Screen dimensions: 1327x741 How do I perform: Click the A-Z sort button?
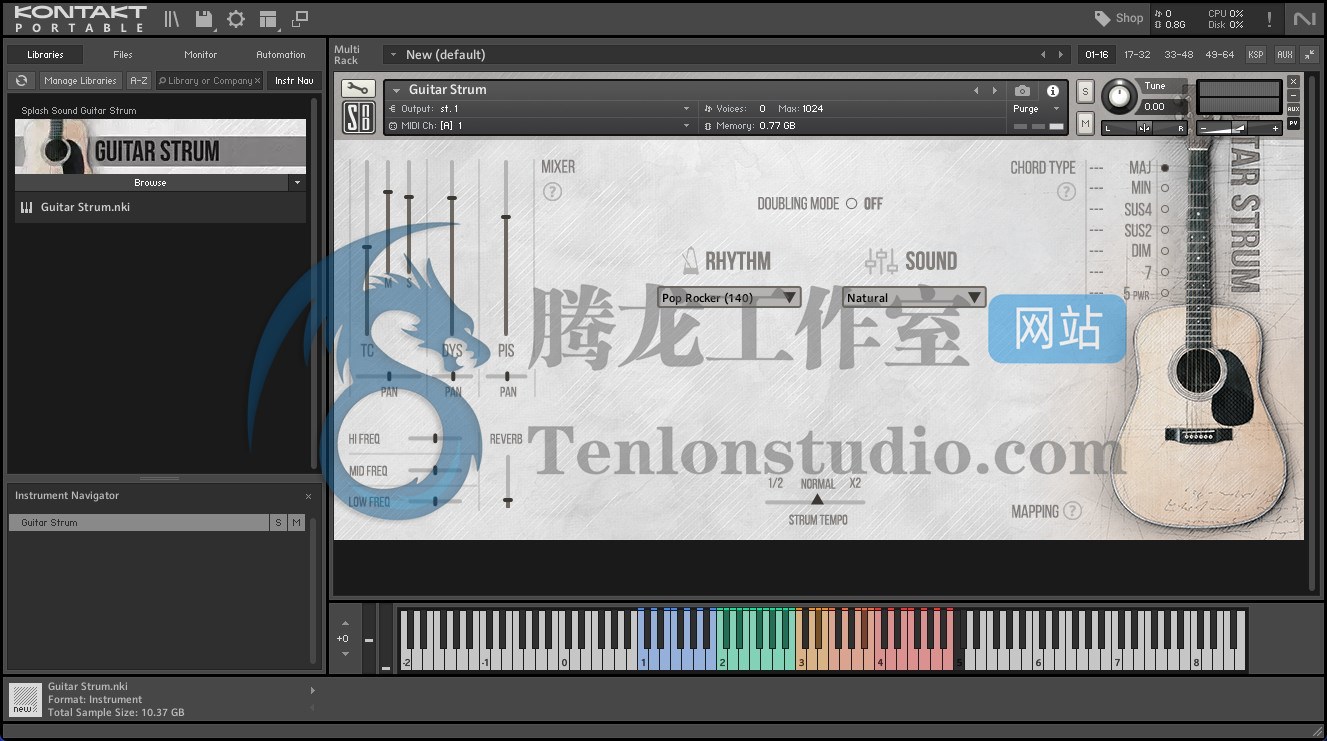coord(139,81)
